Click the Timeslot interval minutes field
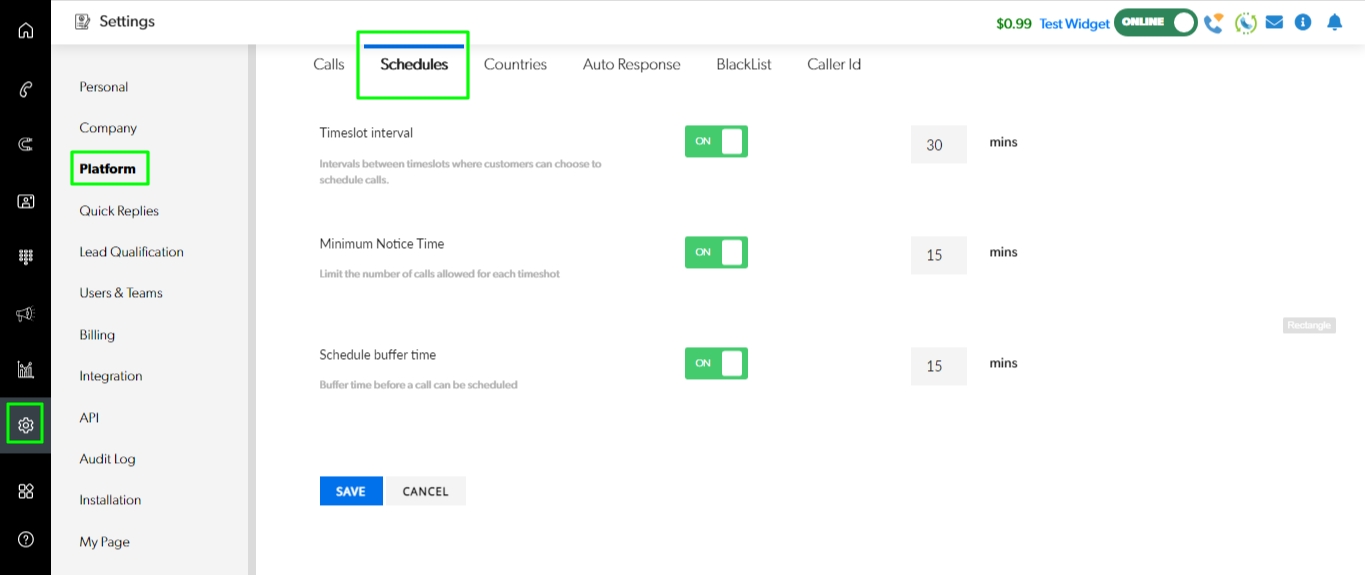Screen dimensions: 1365x575 pyautogui.click(x=938, y=145)
